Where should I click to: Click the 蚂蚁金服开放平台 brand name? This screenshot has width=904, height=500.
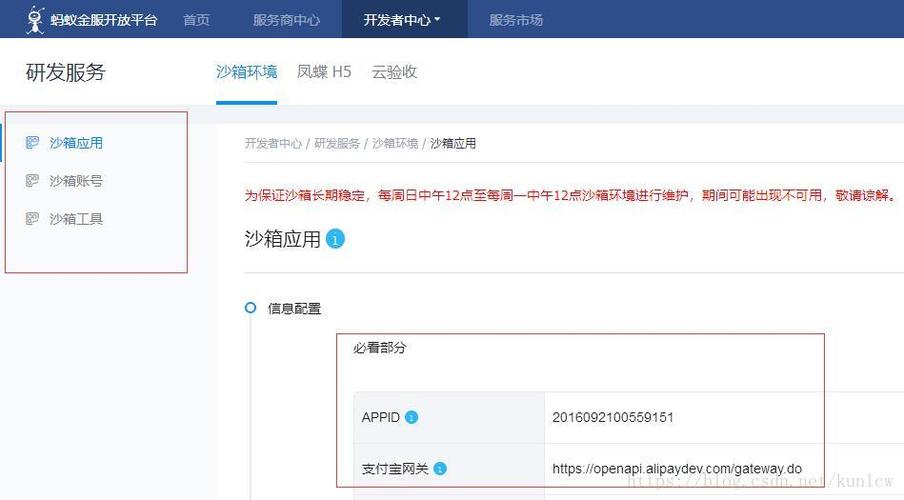104,20
